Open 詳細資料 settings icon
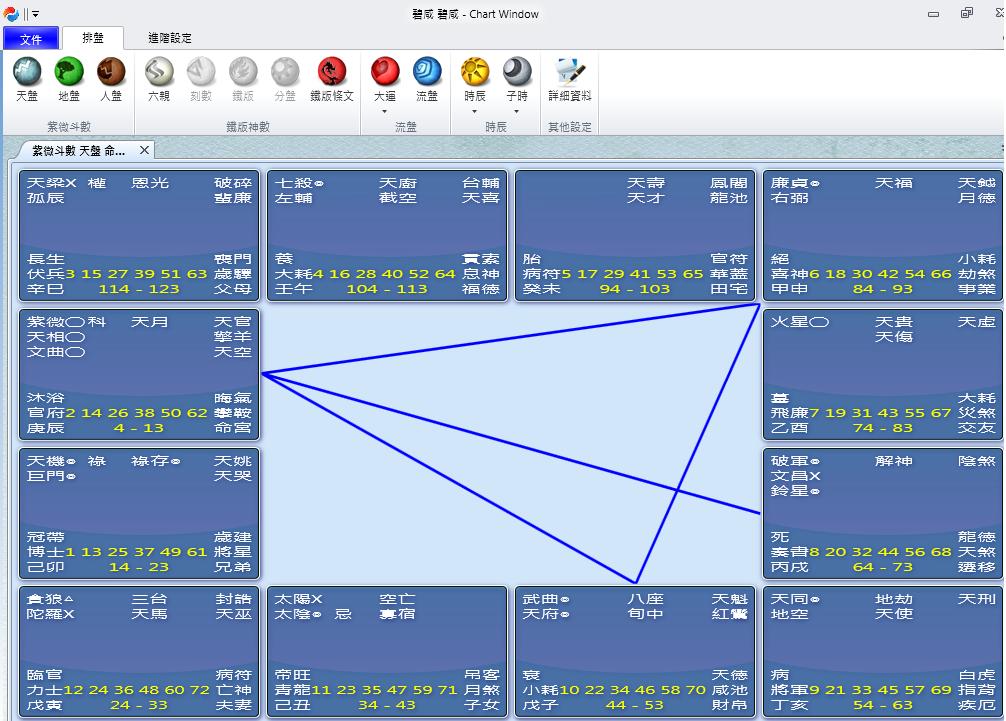The width and height of the screenshot is (1006, 721). click(570, 79)
